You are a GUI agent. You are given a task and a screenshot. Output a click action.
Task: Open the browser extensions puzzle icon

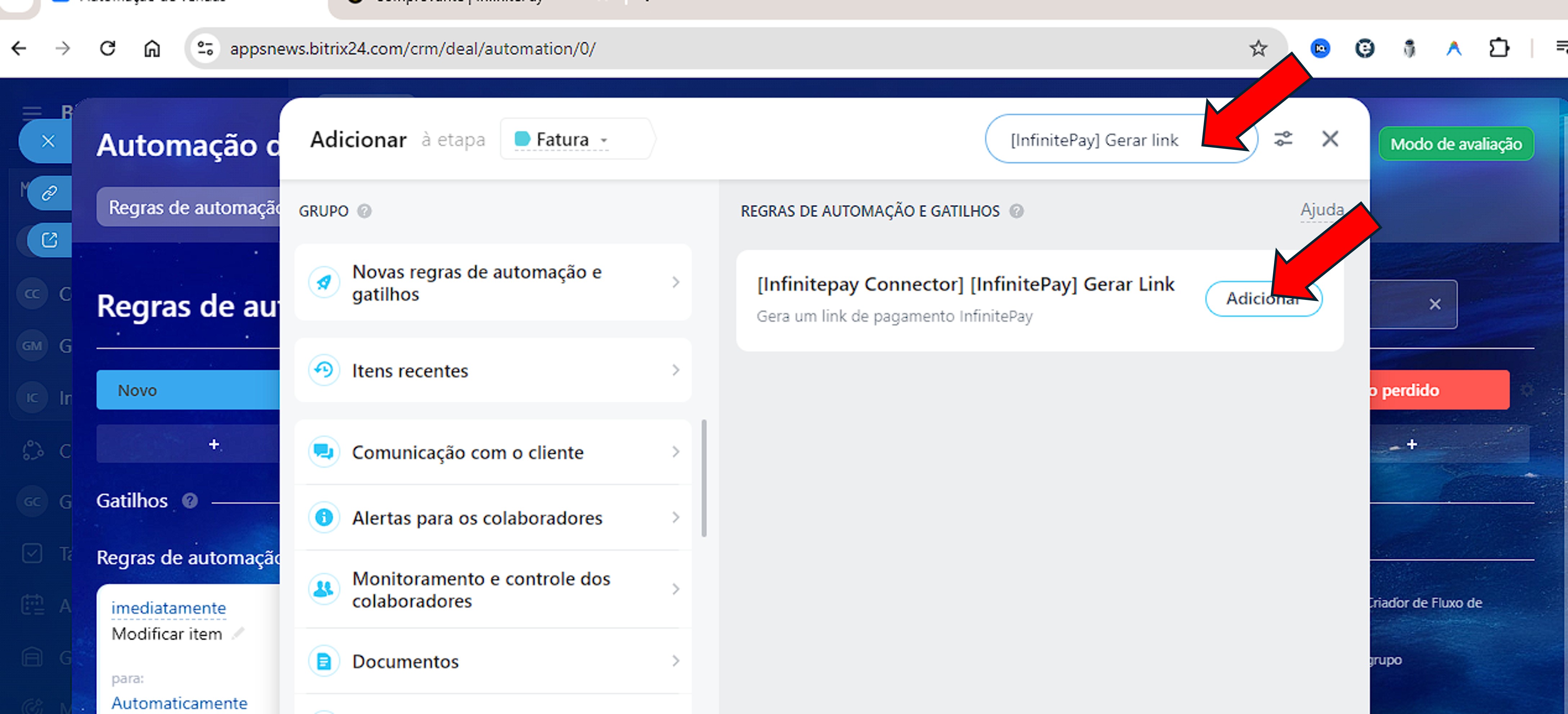click(1499, 48)
